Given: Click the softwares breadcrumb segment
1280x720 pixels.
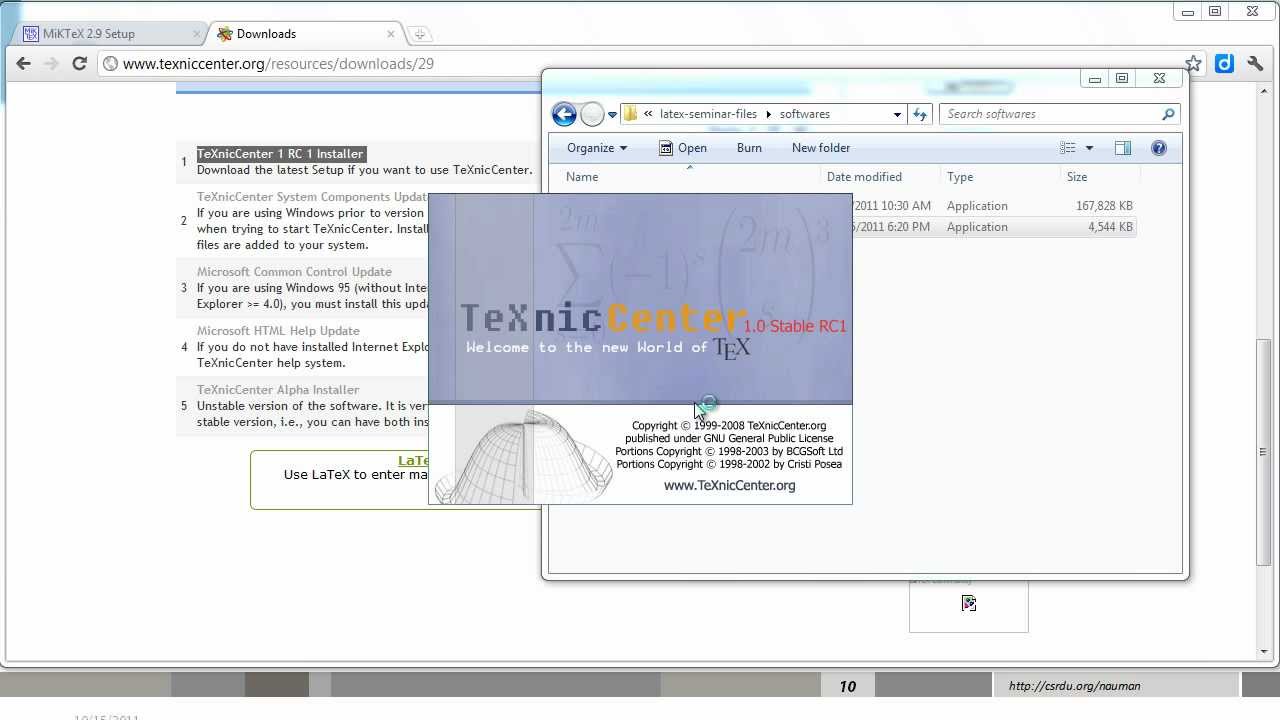Looking at the screenshot, I should pyautogui.click(x=805, y=114).
